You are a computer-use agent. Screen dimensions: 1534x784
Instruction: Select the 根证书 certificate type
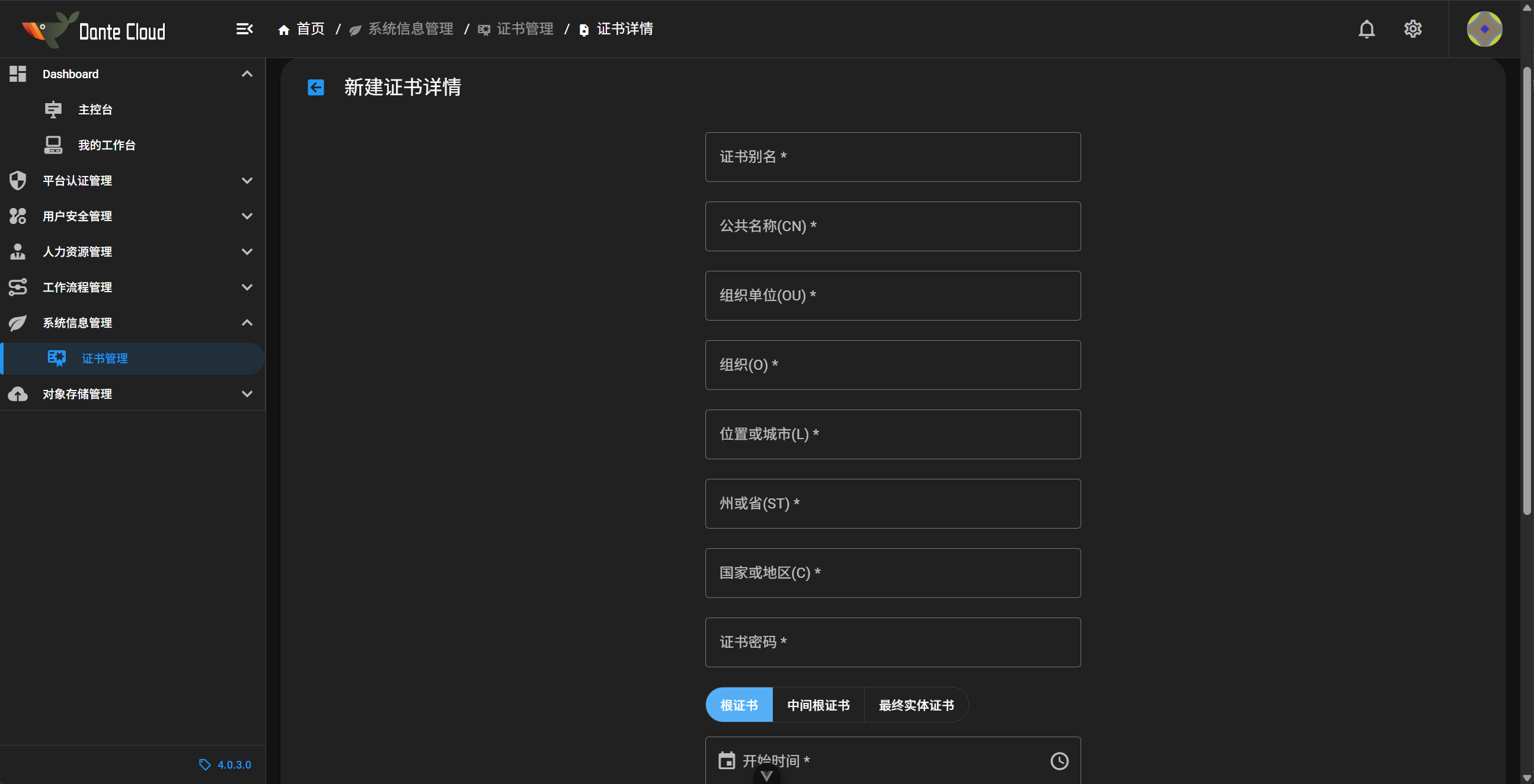(739, 705)
